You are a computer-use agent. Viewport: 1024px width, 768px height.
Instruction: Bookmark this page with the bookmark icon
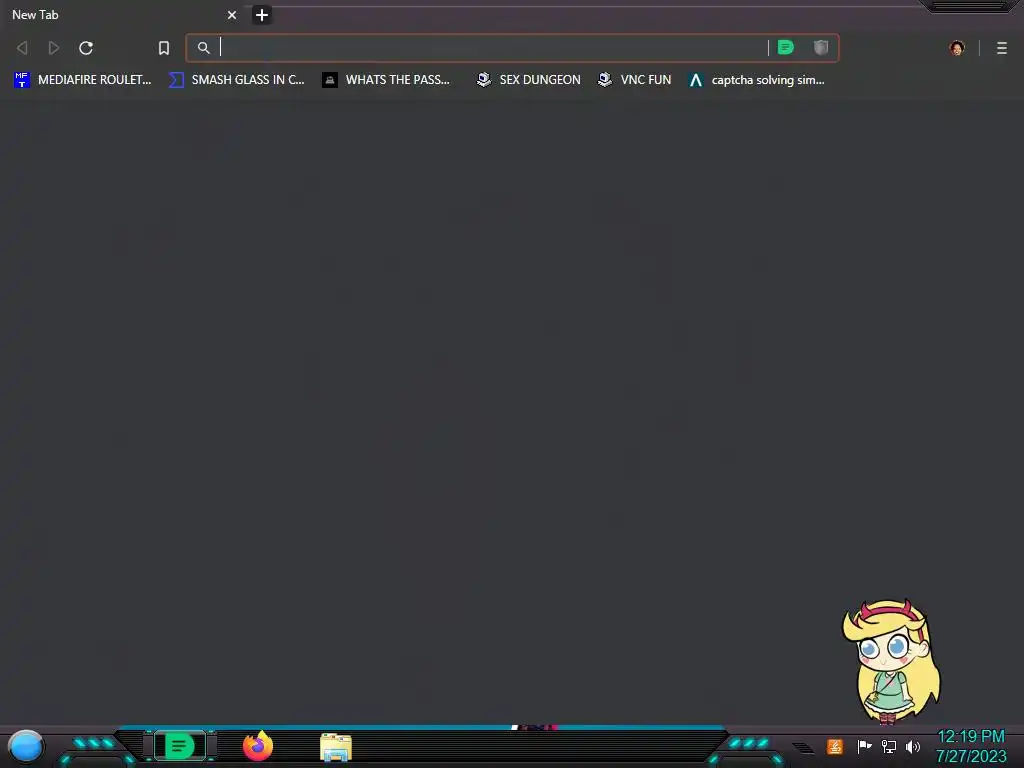click(164, 48)
